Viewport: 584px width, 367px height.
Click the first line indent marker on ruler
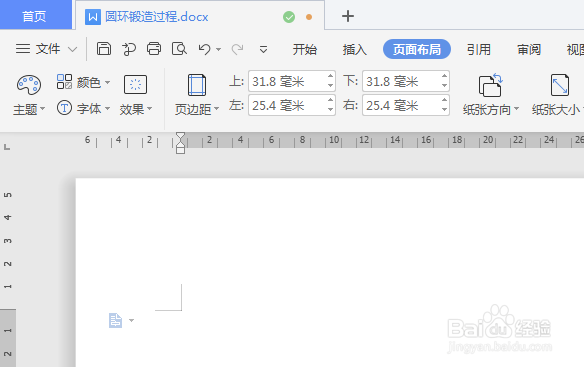pyautogui.click(x=180, y=136)
